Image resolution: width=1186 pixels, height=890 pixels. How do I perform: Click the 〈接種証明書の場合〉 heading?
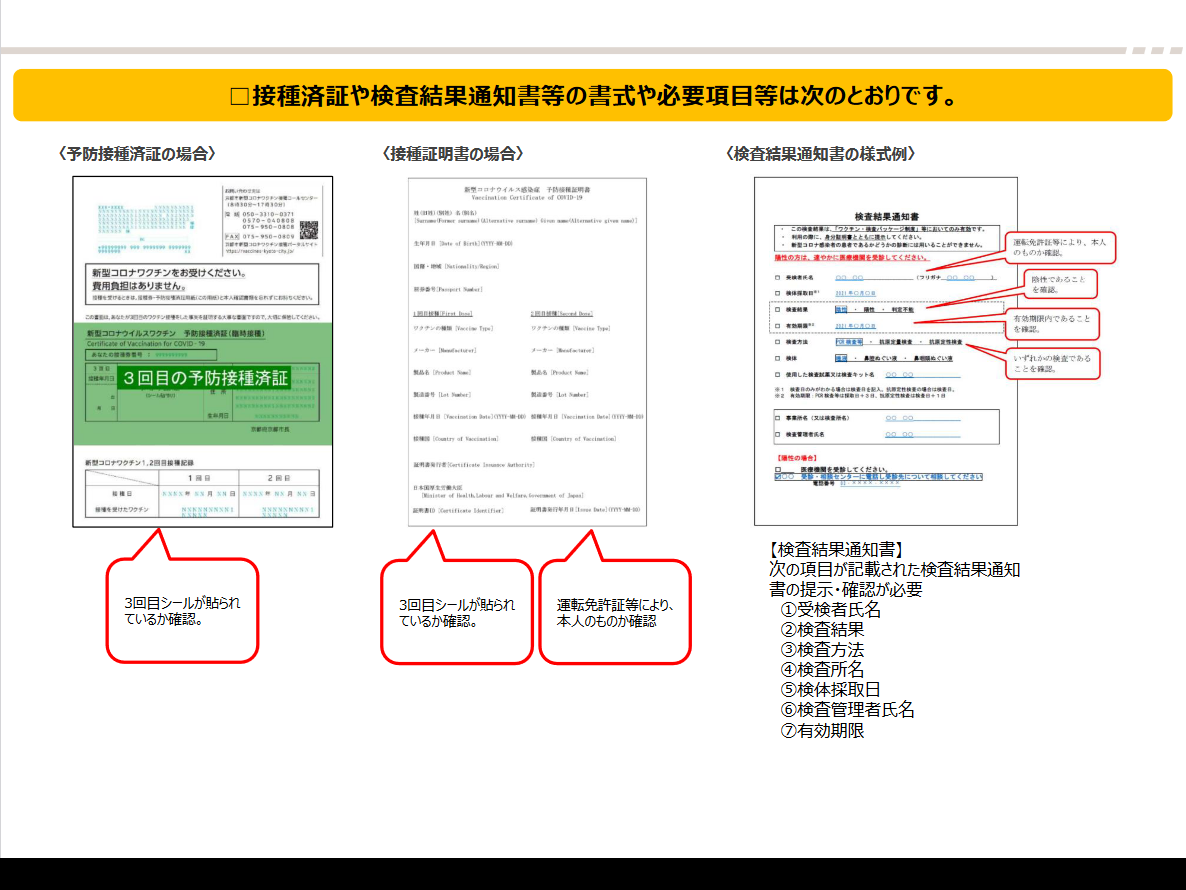coord(452,154)
